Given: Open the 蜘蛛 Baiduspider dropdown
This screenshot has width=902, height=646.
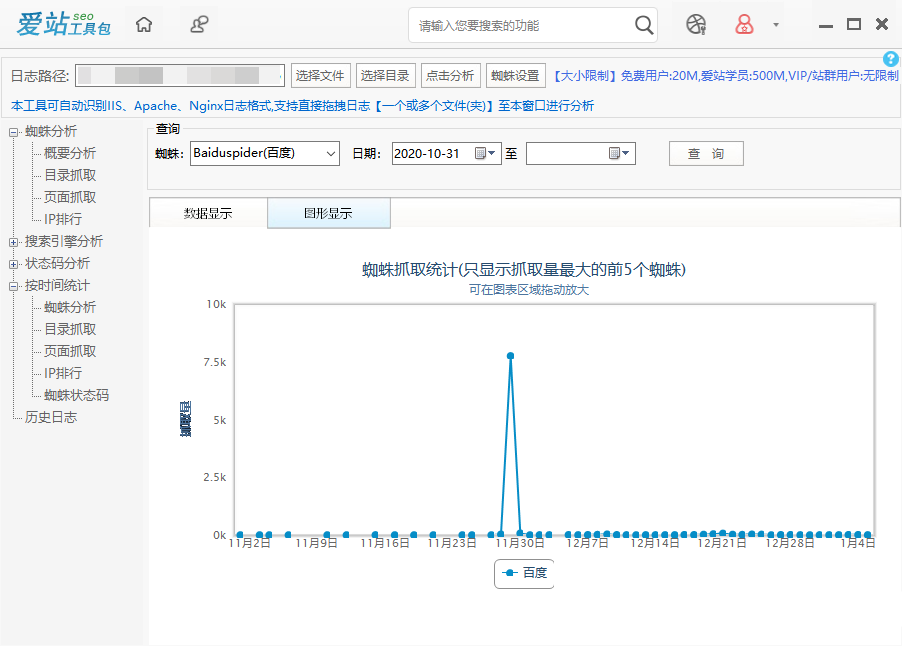Looking at the screenshot, I should [x=331, y=153].
